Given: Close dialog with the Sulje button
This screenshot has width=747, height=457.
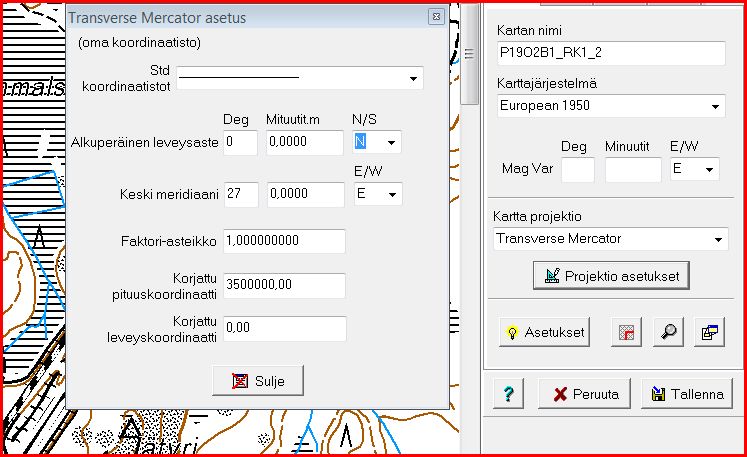Looking at the screenshot, I should click(x=258, y=381).
